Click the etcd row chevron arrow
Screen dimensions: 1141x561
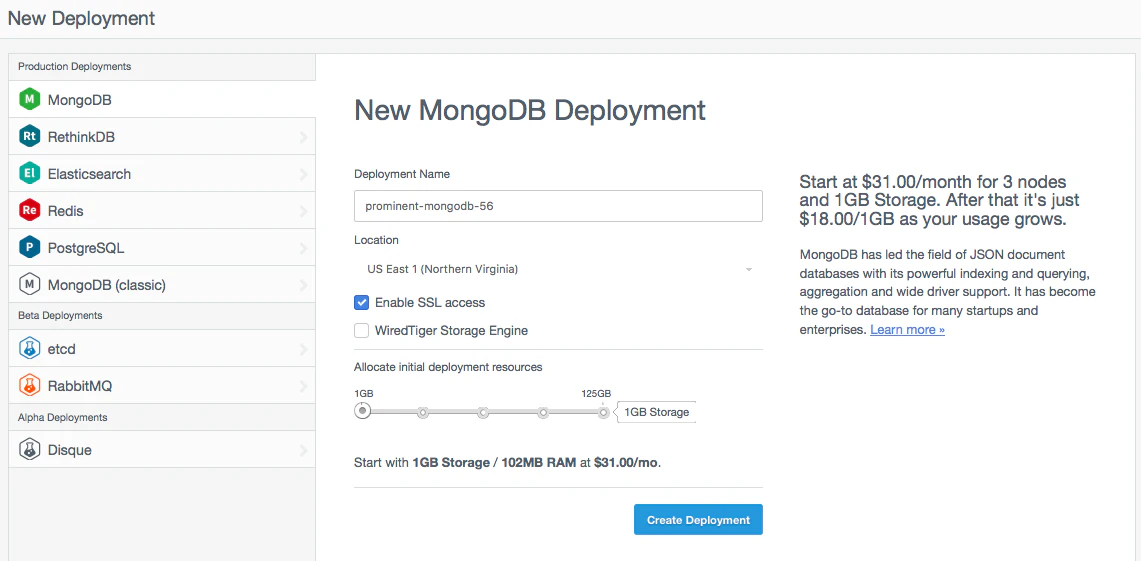click(303, 349)
